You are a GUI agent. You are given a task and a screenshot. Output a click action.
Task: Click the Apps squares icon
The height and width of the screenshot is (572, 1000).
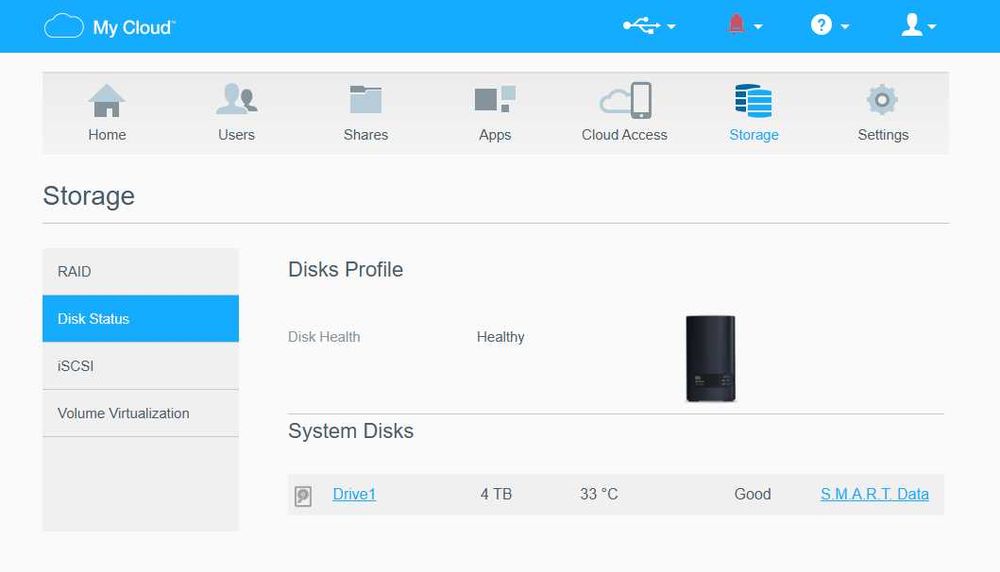point(495,99)
